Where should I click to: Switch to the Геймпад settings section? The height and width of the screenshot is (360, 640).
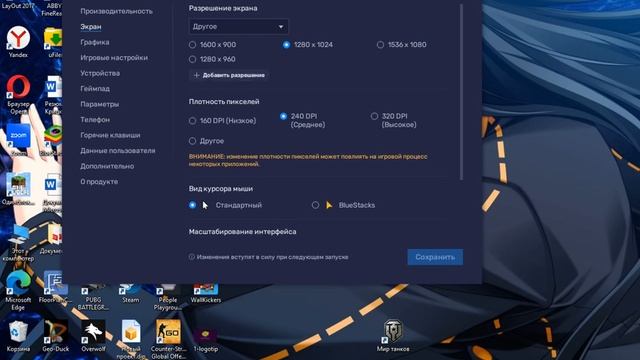[x=95, y=89]
